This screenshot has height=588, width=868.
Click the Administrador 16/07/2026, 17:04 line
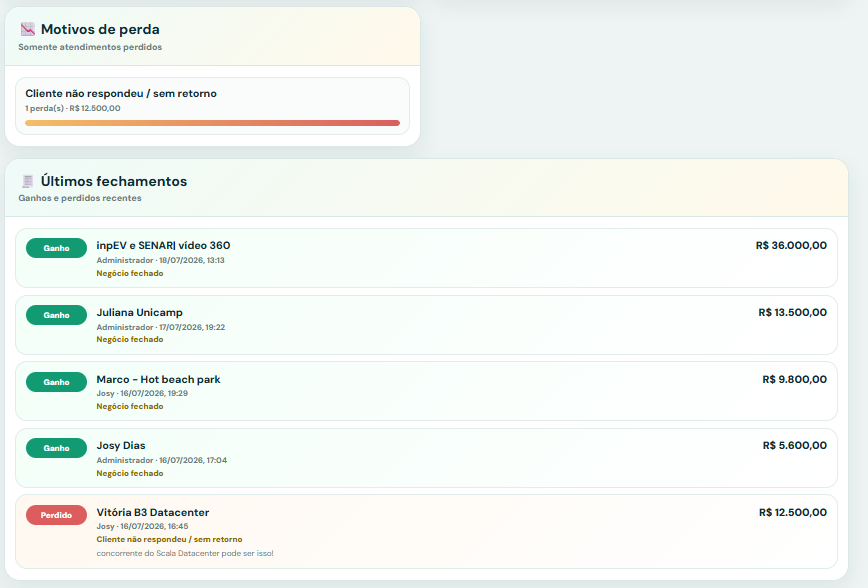162,460
